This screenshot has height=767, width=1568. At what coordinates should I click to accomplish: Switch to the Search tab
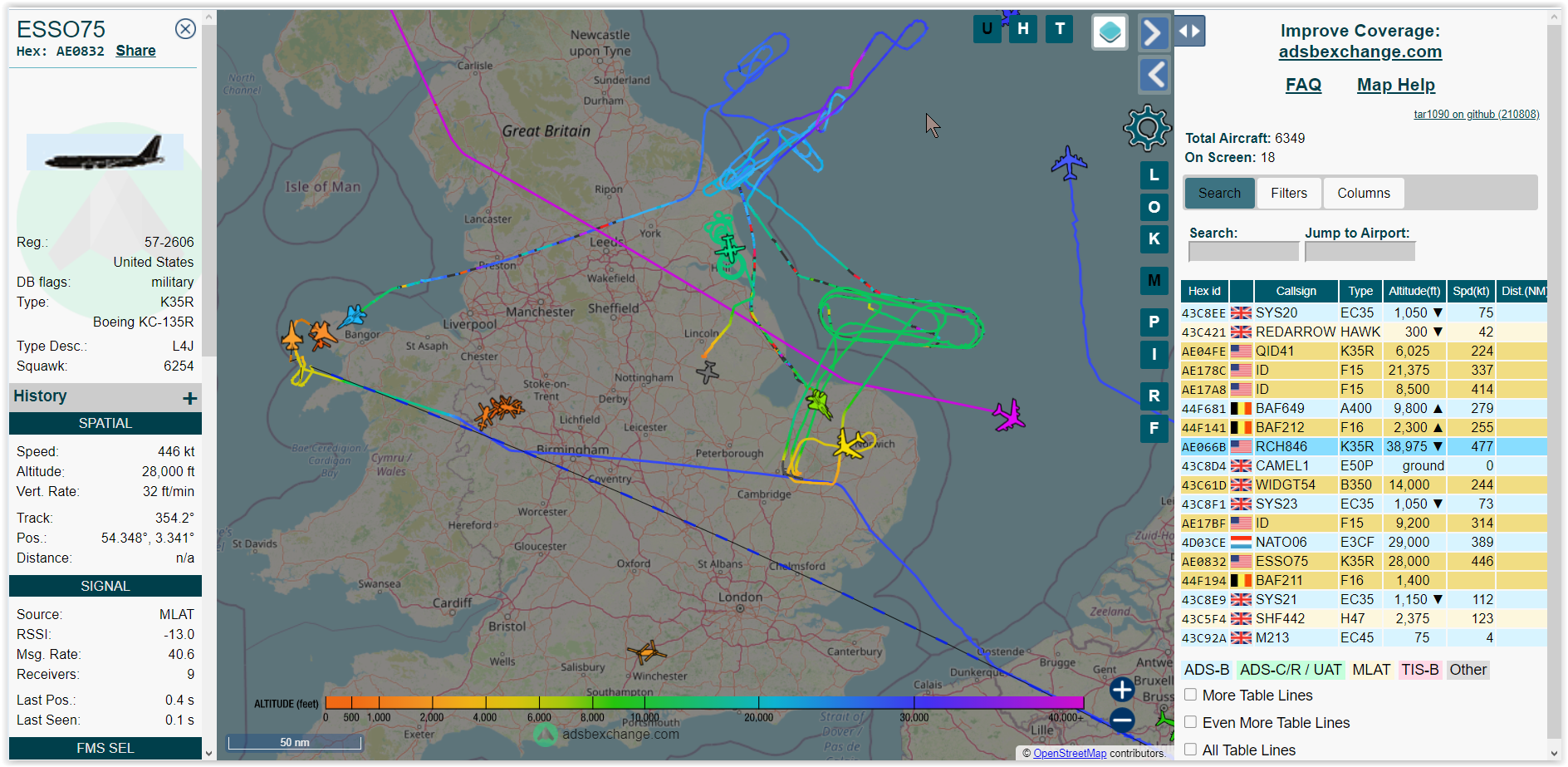1219,193
